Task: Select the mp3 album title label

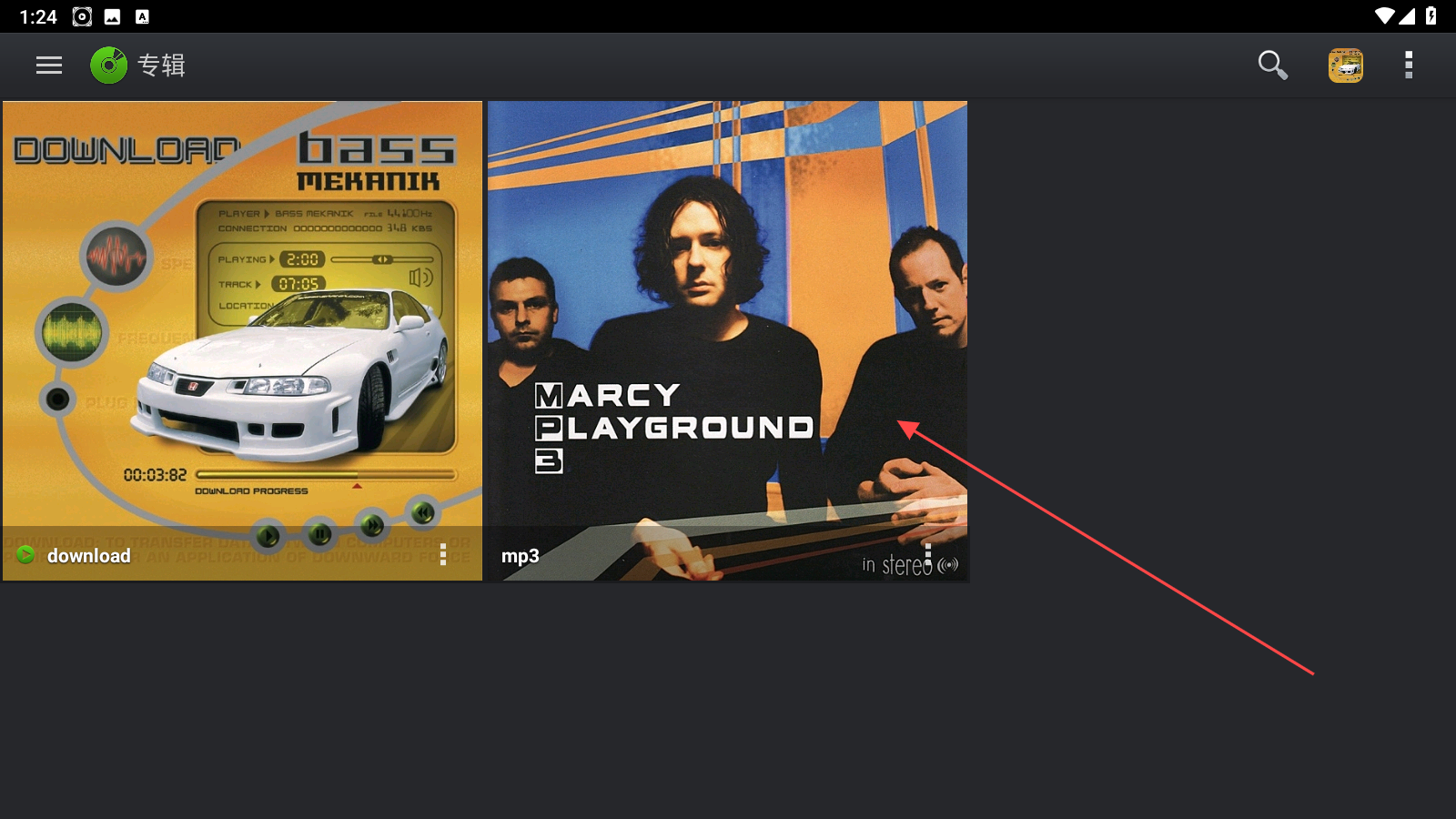Action: coord(521,556)
